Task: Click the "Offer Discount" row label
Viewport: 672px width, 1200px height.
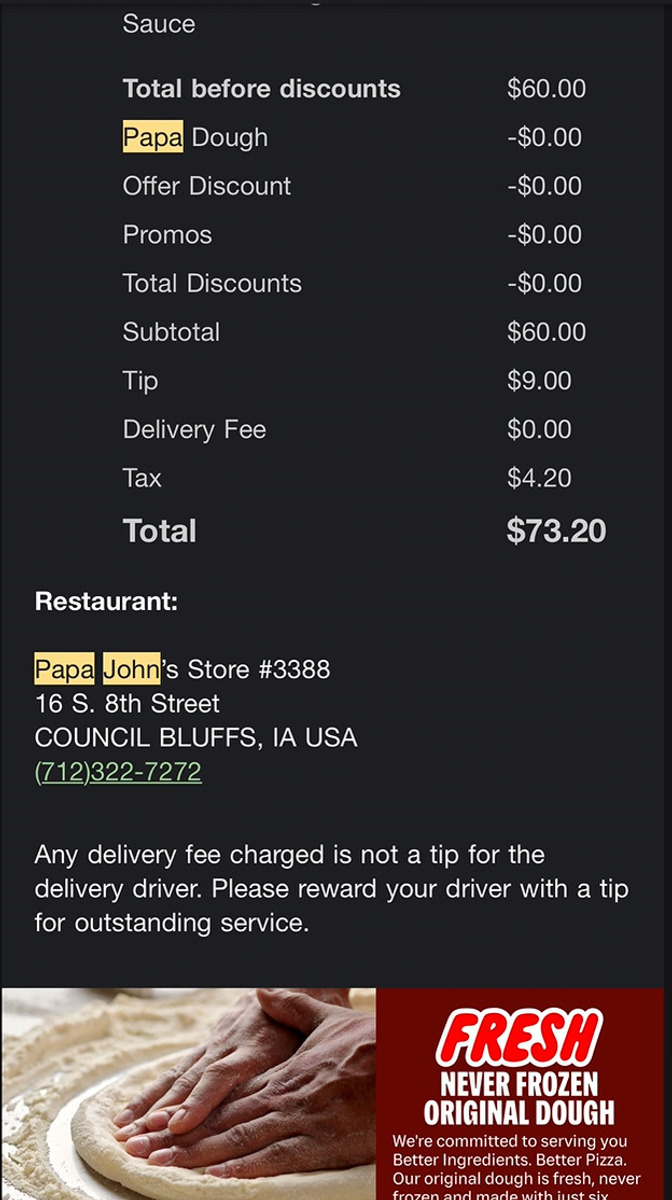Action: pos(207,186)
